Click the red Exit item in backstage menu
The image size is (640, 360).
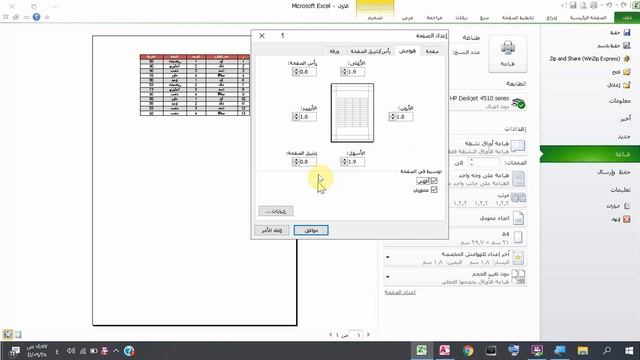pos(621,219)
